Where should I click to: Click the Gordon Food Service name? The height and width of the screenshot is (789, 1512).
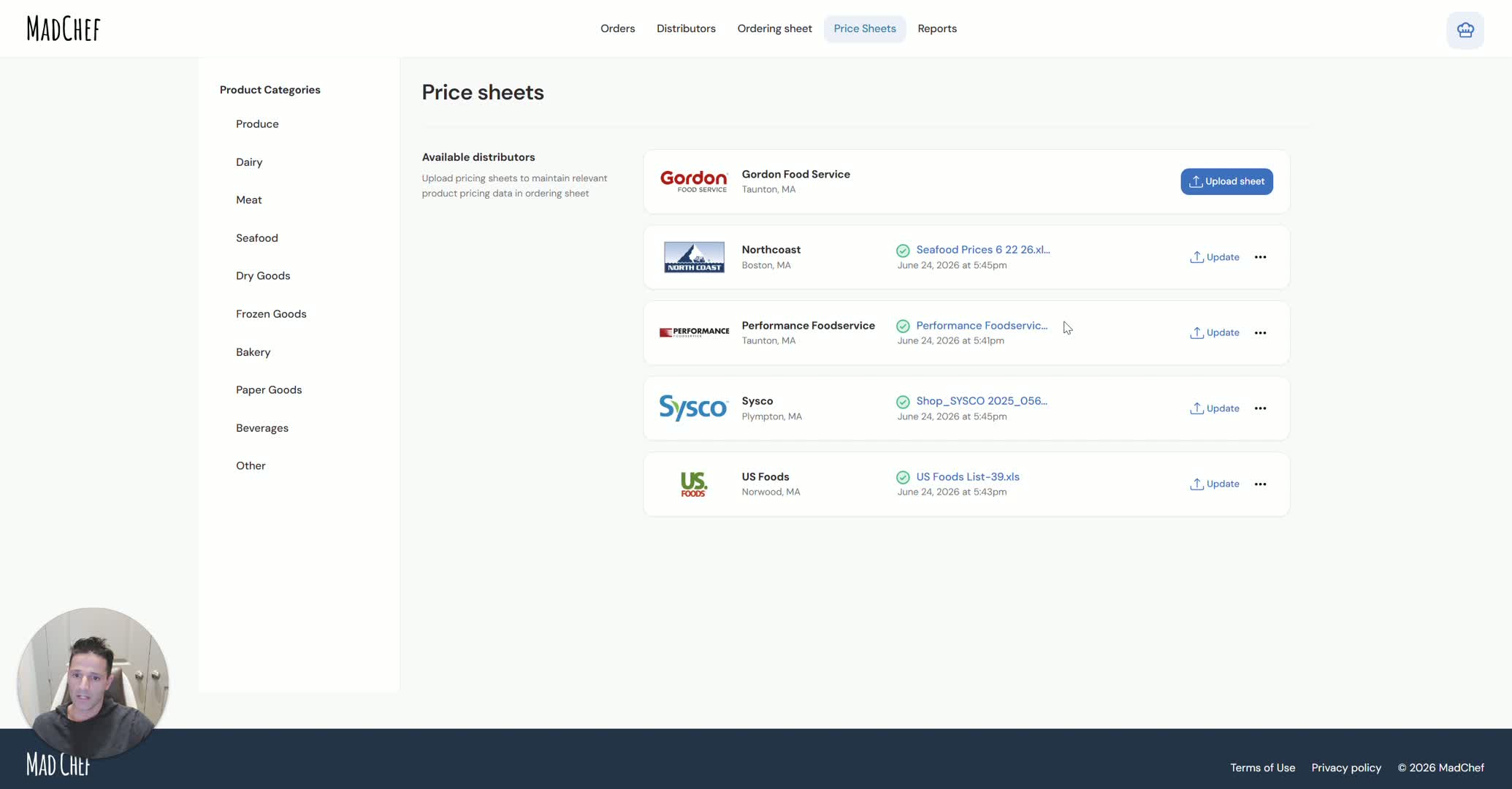click(795, 174)
